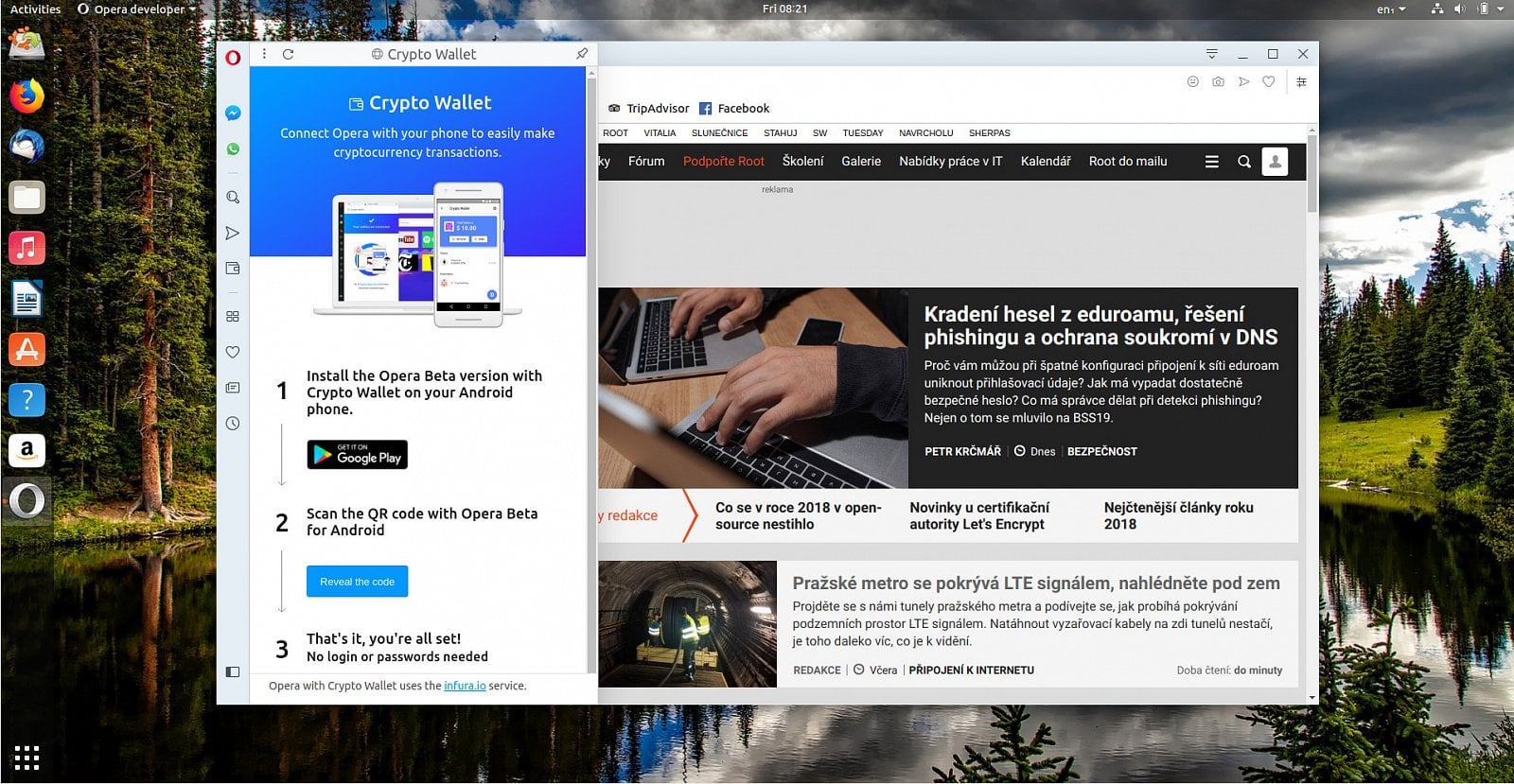Launch Thunderbird from the dock

26,147
